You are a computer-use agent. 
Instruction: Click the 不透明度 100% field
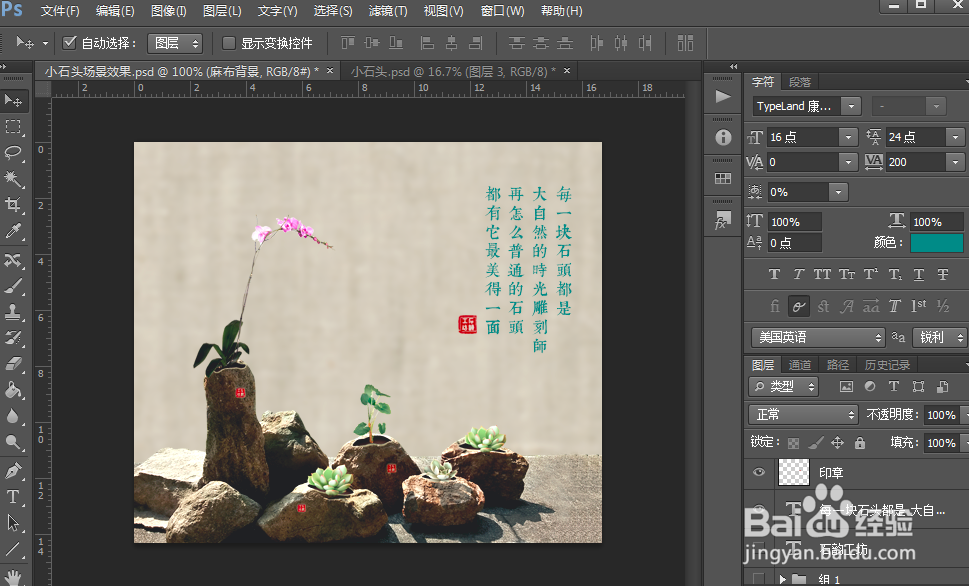(941, 415)
